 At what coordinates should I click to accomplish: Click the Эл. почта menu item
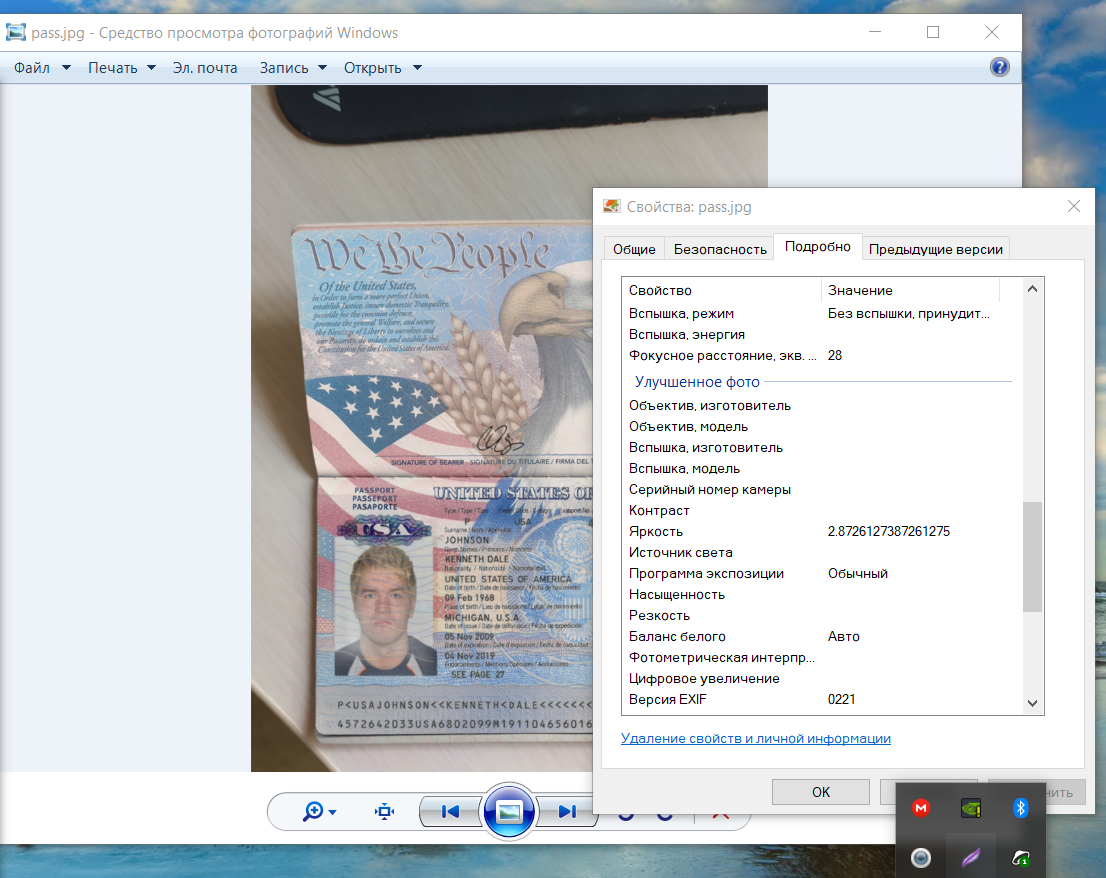tap(205, 68)
